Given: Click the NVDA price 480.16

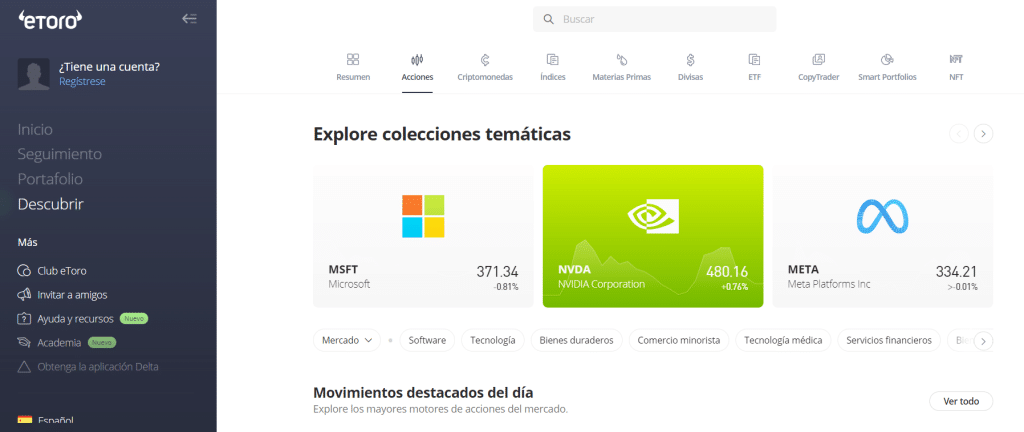Looking at the screenshot, I should coord(727,272).
